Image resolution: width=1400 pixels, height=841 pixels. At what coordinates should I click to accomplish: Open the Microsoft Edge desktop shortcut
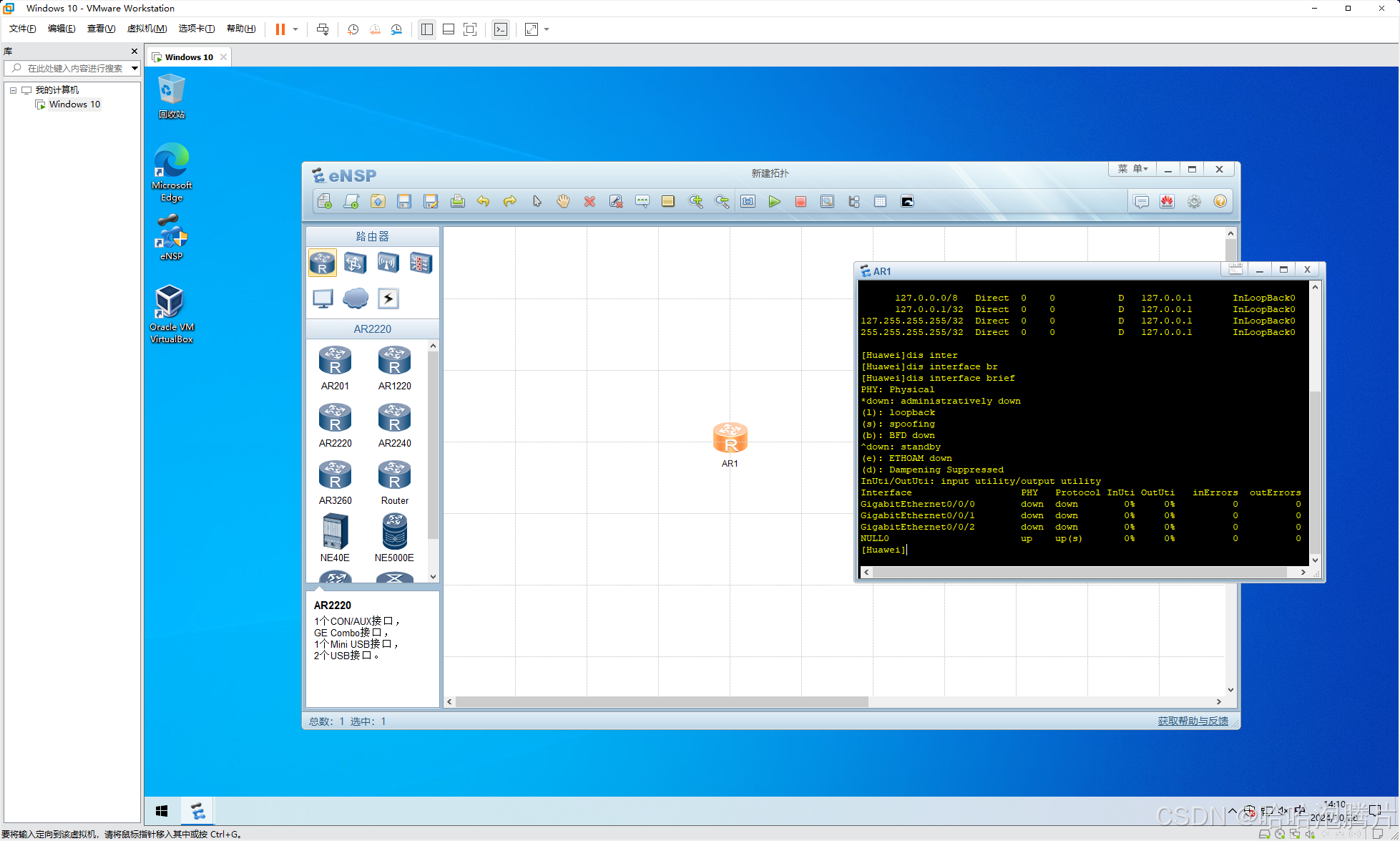[x=172, y=172]
